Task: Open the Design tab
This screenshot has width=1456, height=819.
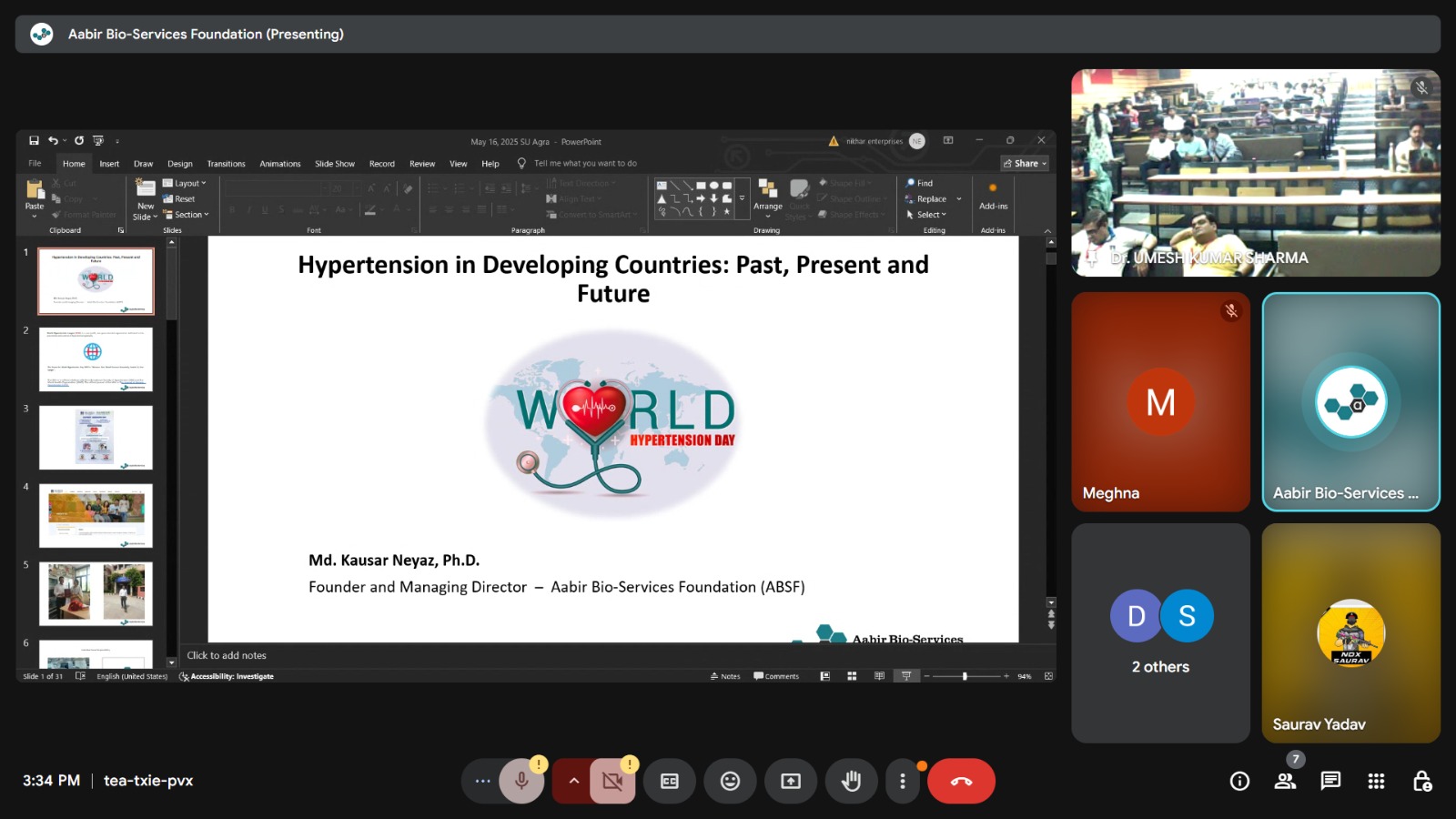Action: (180, 164)
